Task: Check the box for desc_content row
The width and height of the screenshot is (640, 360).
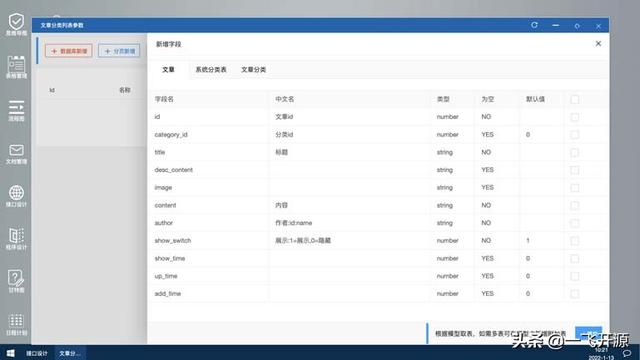Action: pyautogui.click(x=575, y=170)
